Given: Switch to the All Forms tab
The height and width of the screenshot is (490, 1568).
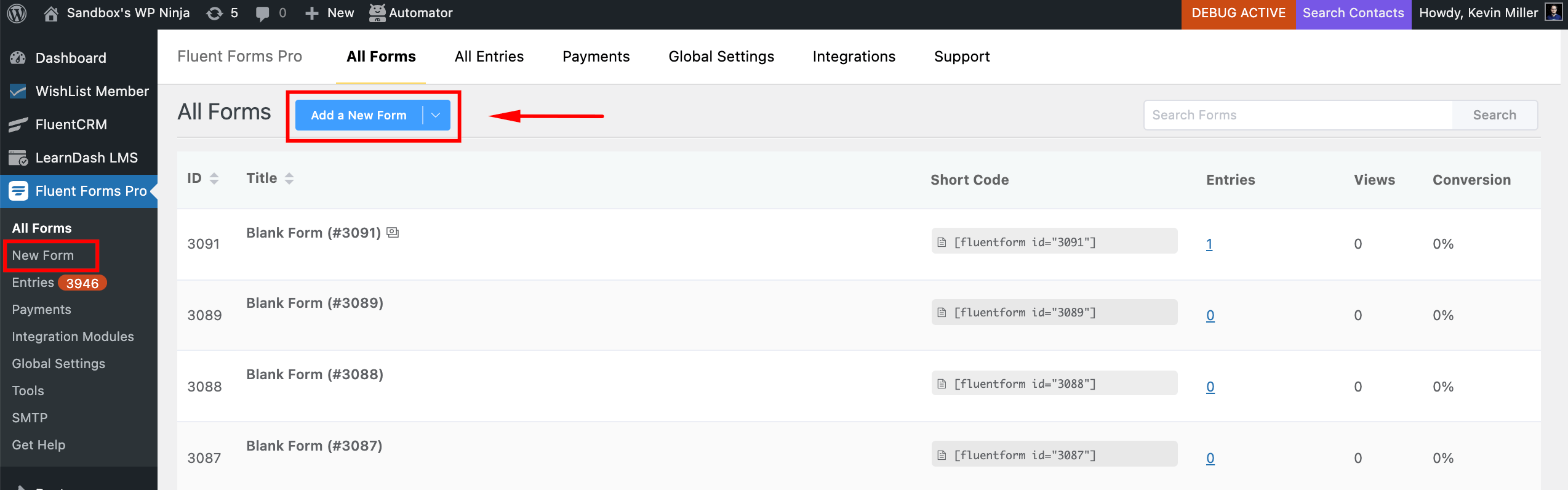Looking at the screenshot, I should pyautogui.click(x=381, y=57).
